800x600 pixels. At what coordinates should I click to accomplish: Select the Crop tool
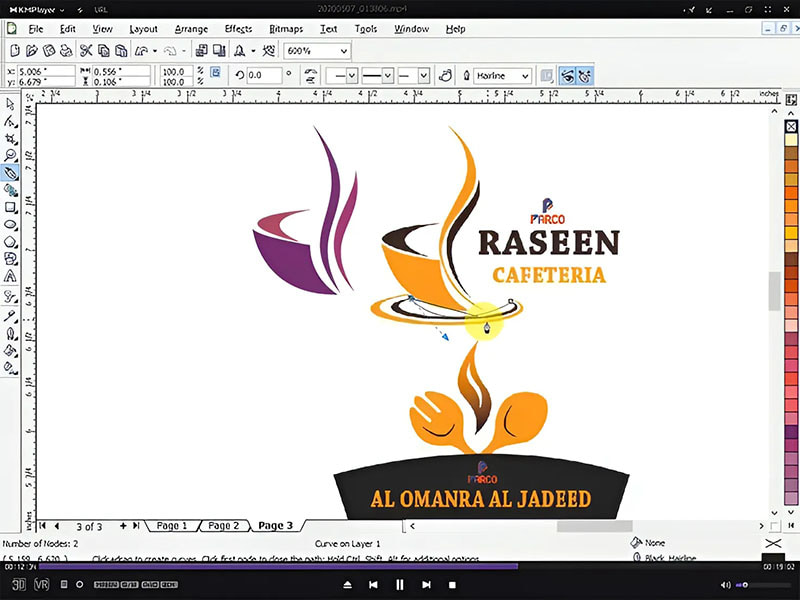coord(10,139)
